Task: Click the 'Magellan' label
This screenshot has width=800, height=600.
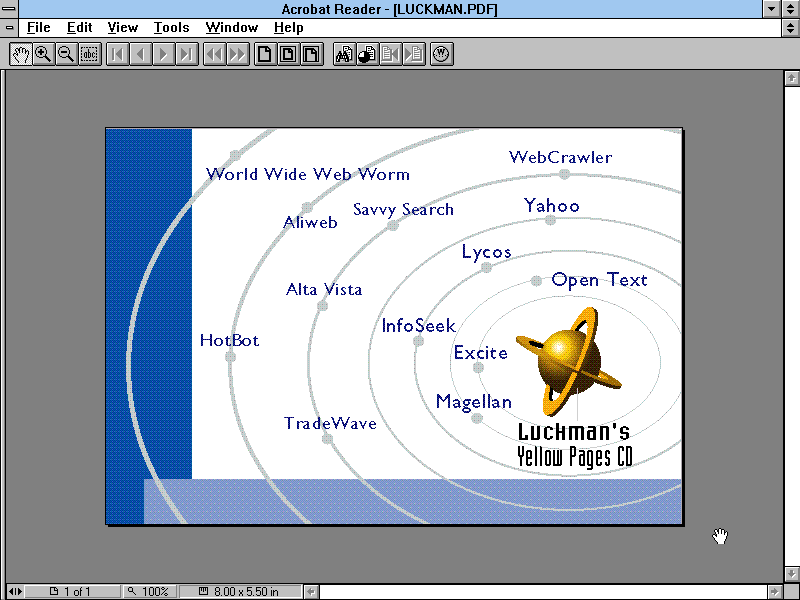Action: [473, 402]
